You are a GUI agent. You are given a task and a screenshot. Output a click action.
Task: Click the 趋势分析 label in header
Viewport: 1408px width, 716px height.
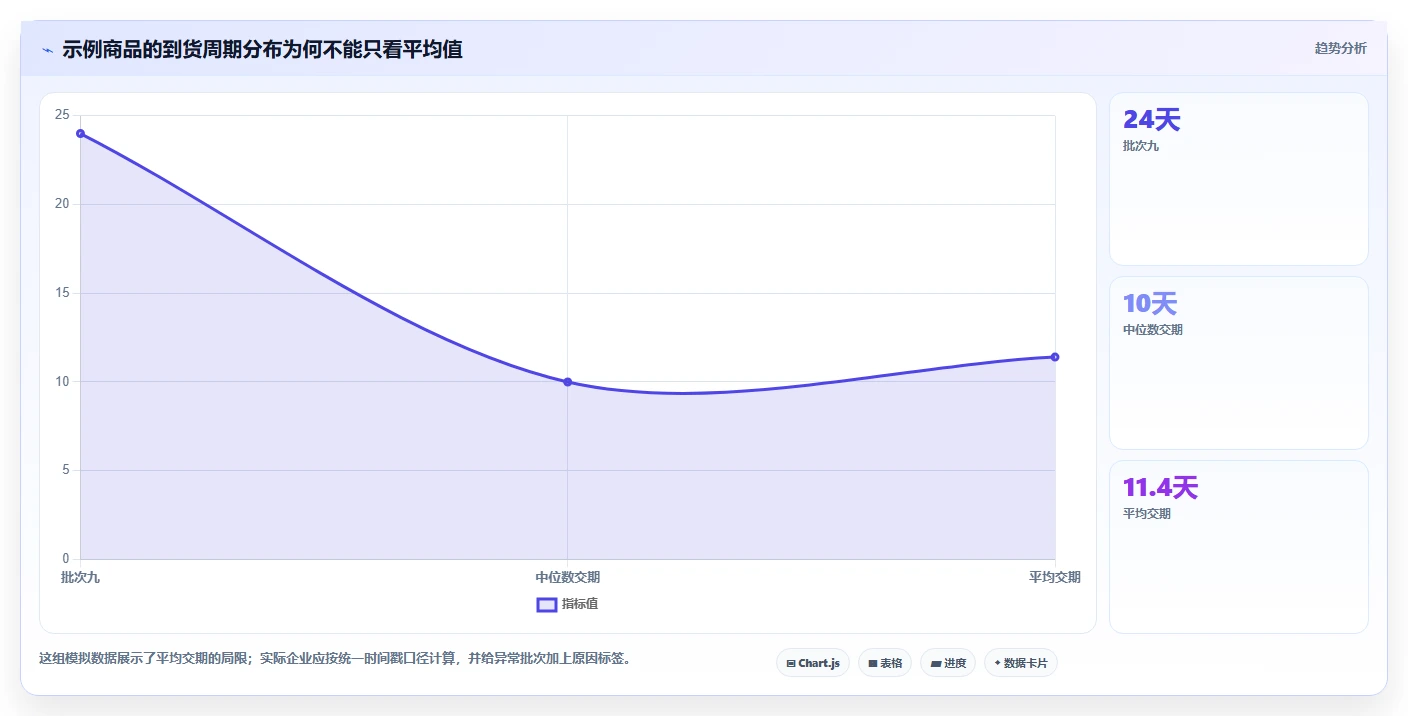coord(1340,48)
